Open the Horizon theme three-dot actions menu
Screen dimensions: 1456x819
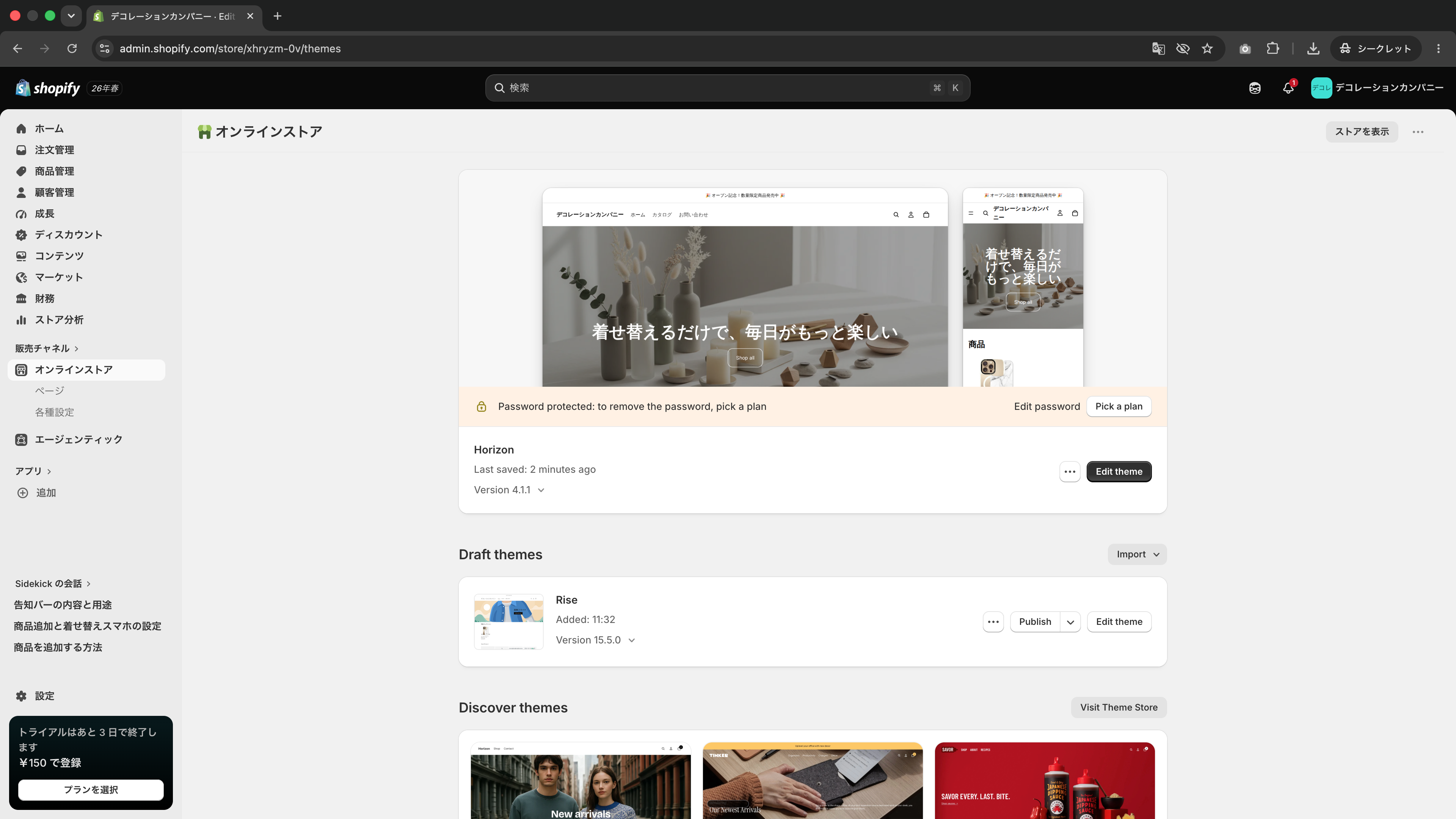(1070, 471)
